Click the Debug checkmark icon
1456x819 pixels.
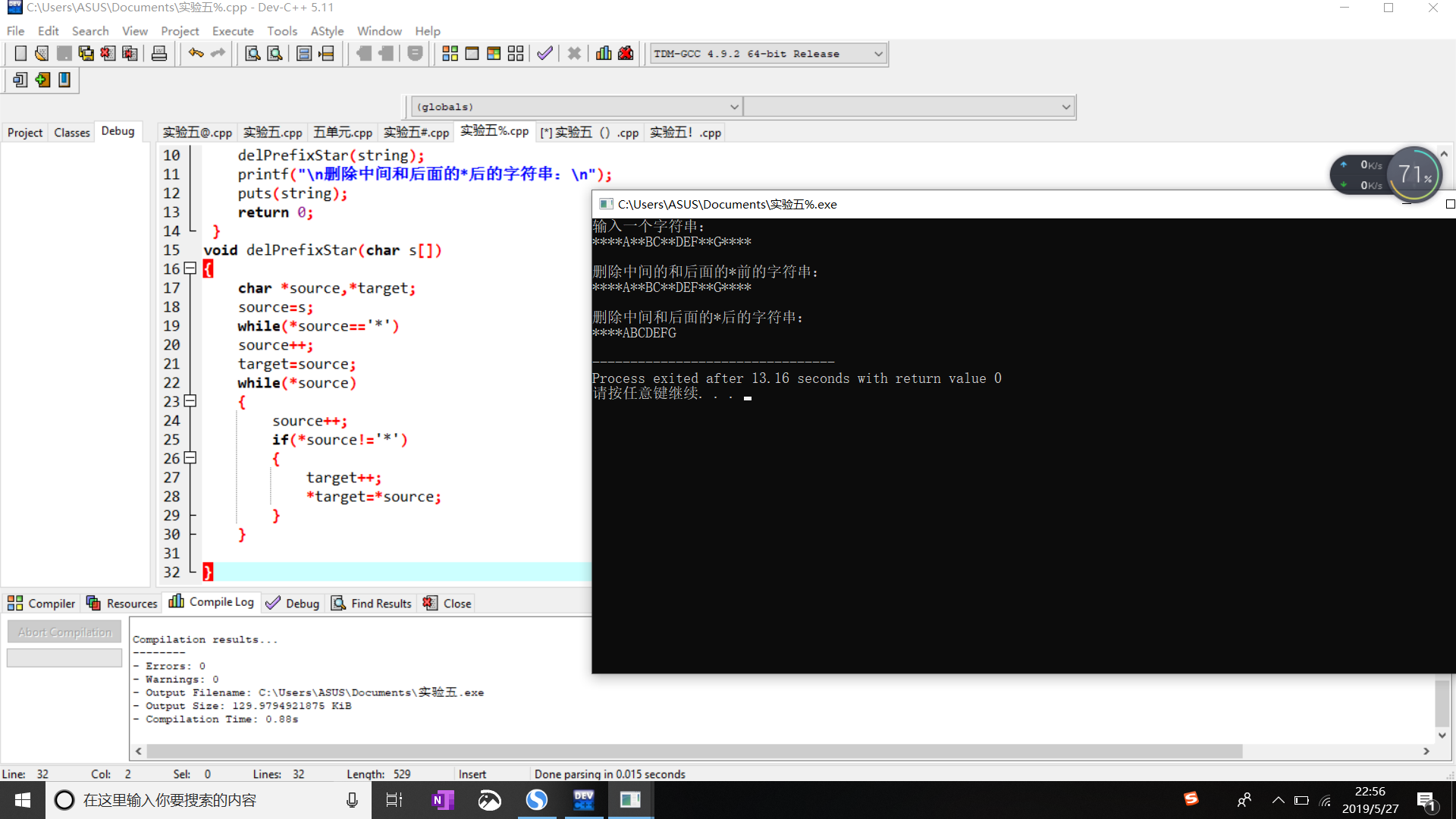(544, 54)
